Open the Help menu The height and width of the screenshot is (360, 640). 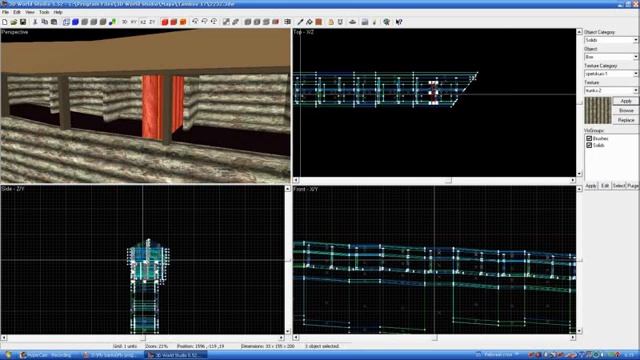(x=58, y=12)
